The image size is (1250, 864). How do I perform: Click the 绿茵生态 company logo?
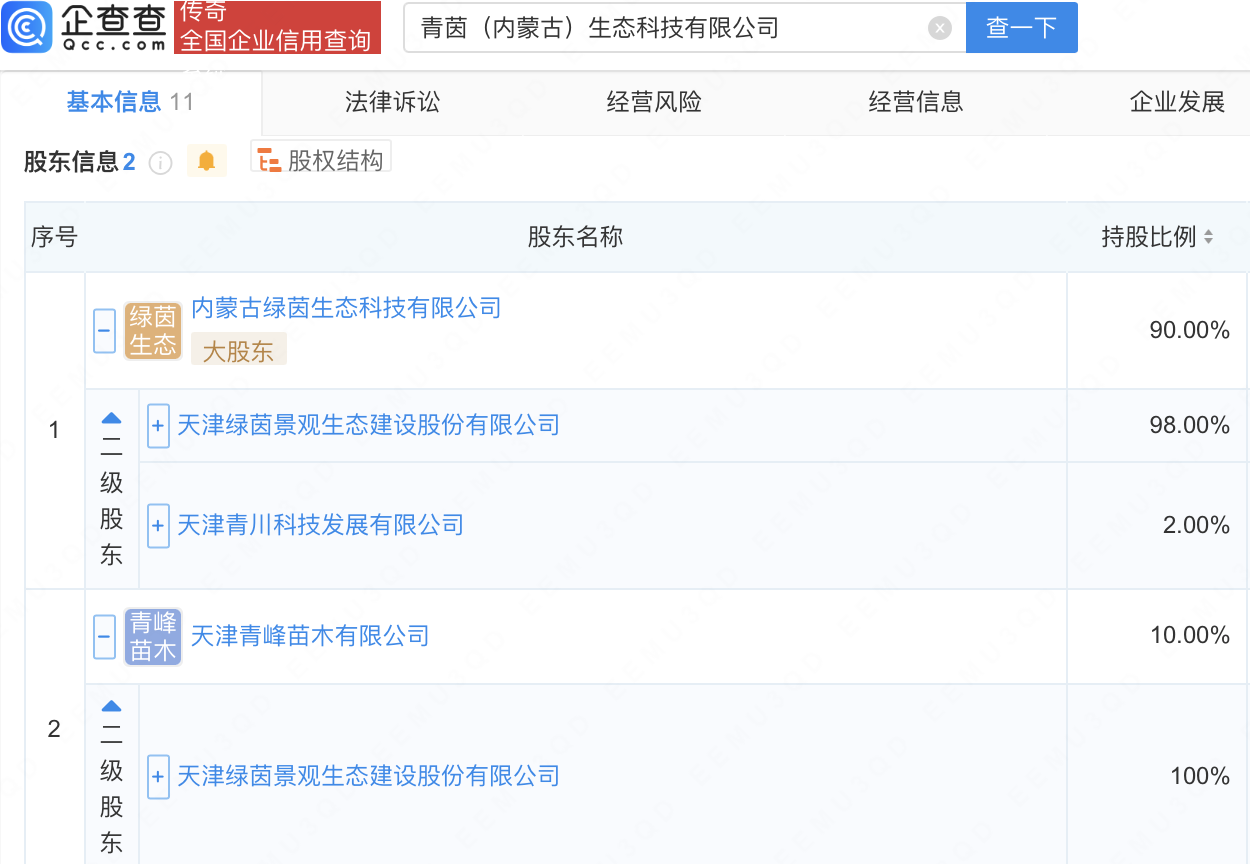[x=153, y=331]
